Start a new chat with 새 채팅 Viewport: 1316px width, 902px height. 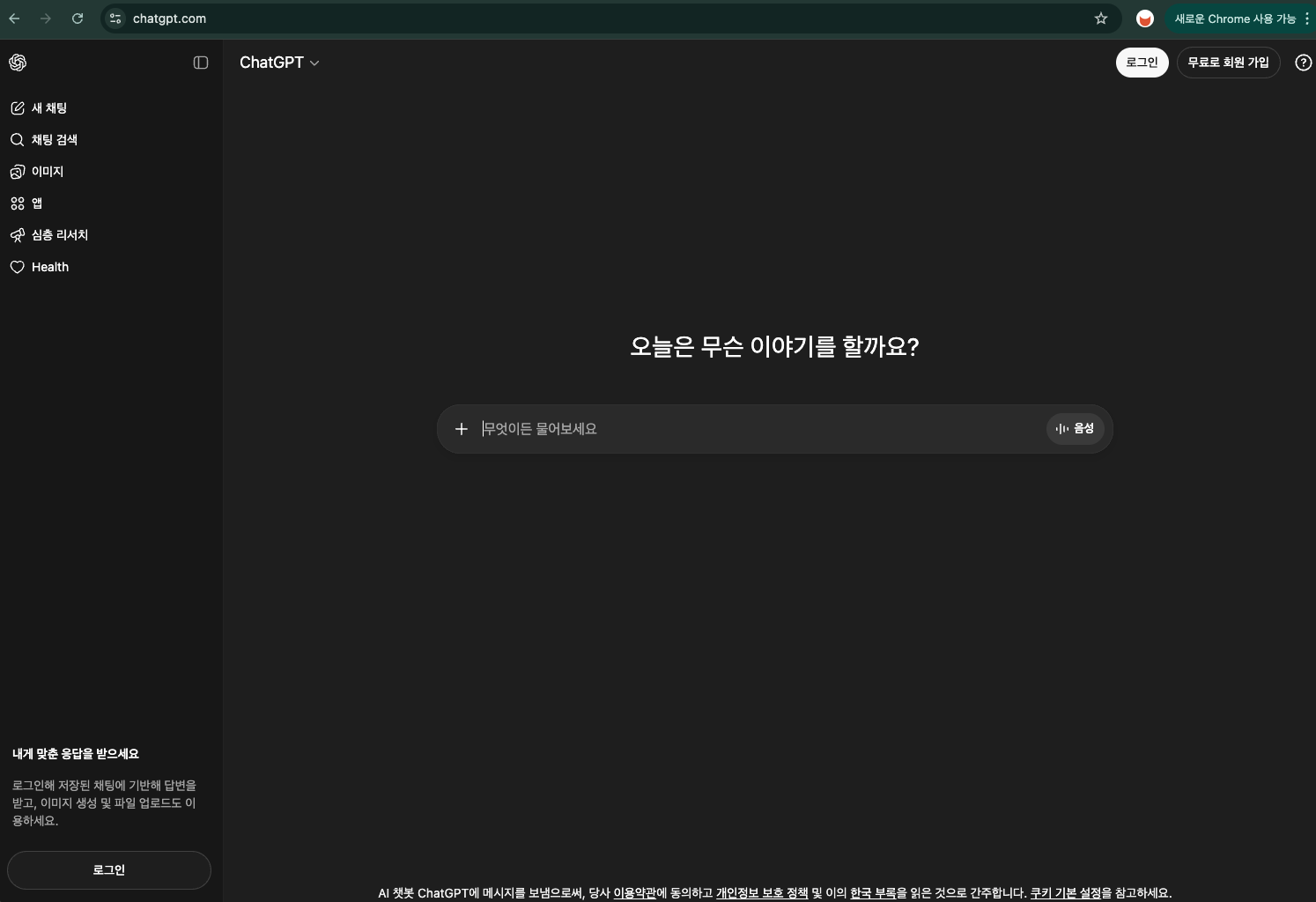[x=111, y=108]
